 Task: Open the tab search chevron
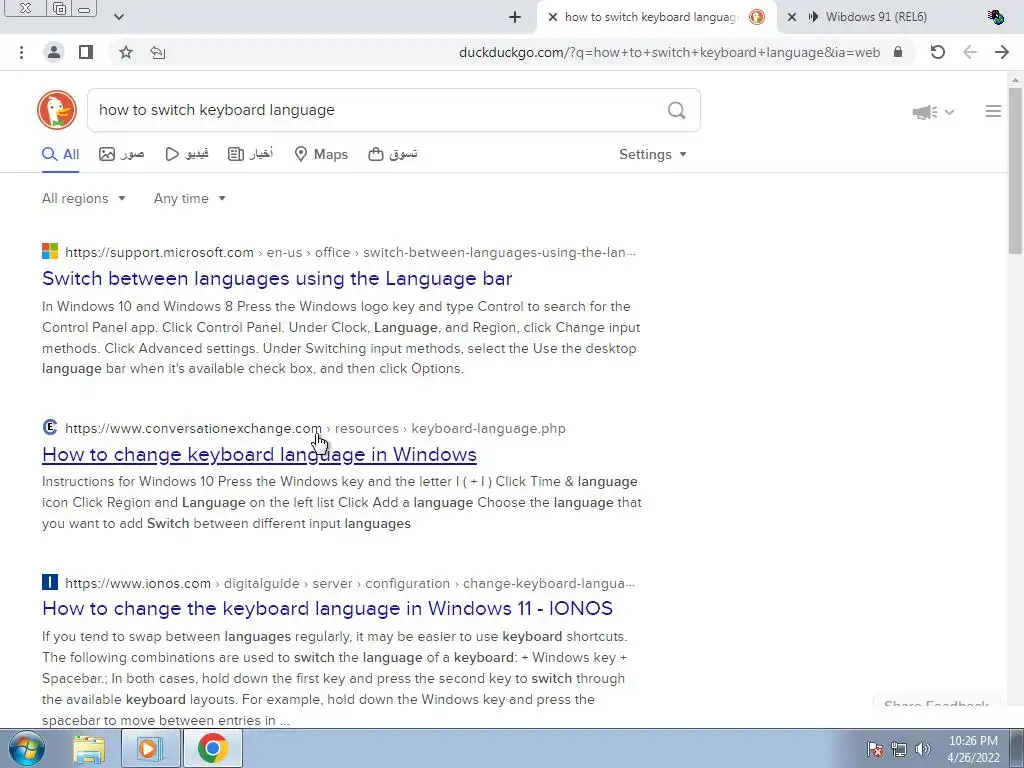(118, 17)
